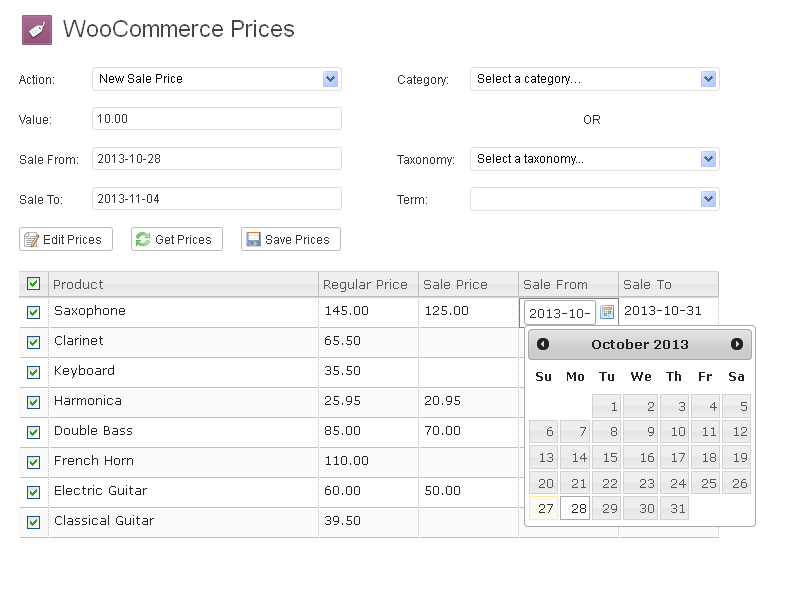
Task: Click Double Bass sale price 70.00
Action: pos(442,431)
